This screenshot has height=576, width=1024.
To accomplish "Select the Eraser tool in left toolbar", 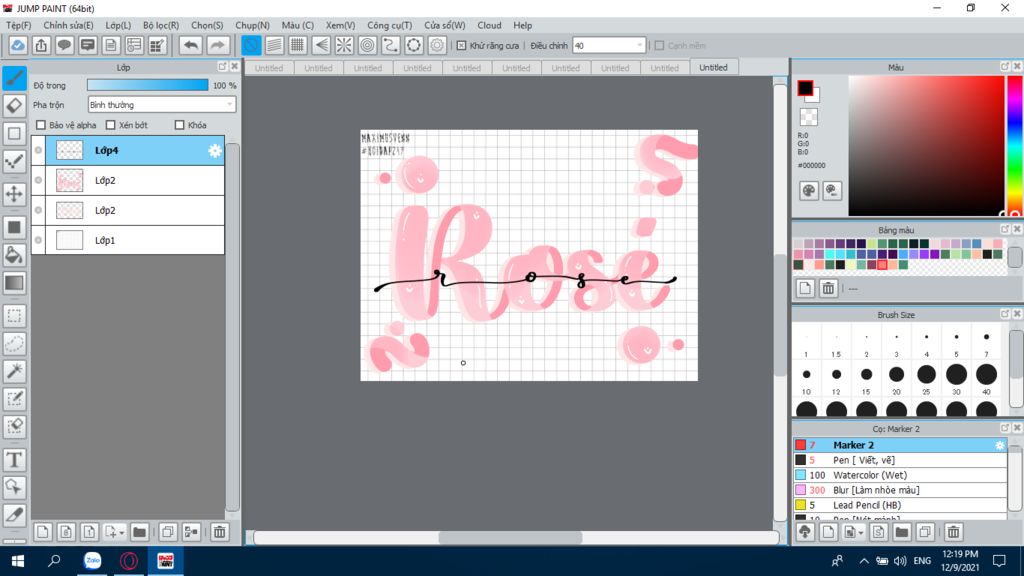I will [14, 105].
